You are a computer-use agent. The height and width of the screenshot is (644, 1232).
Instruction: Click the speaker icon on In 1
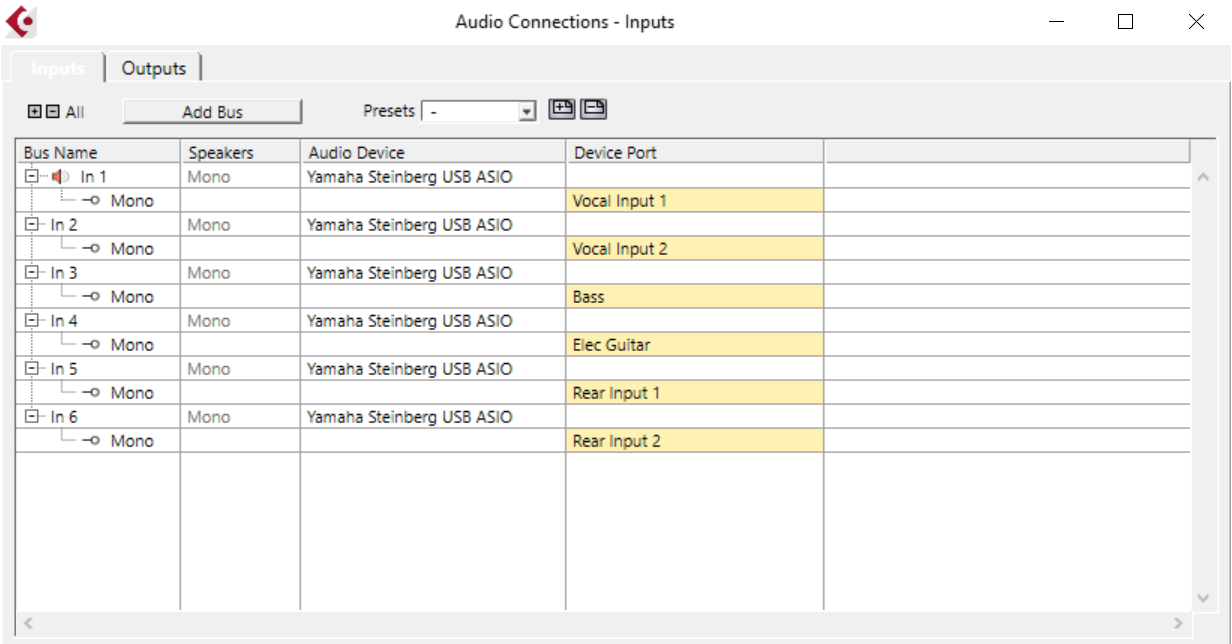tap(61, 177)
